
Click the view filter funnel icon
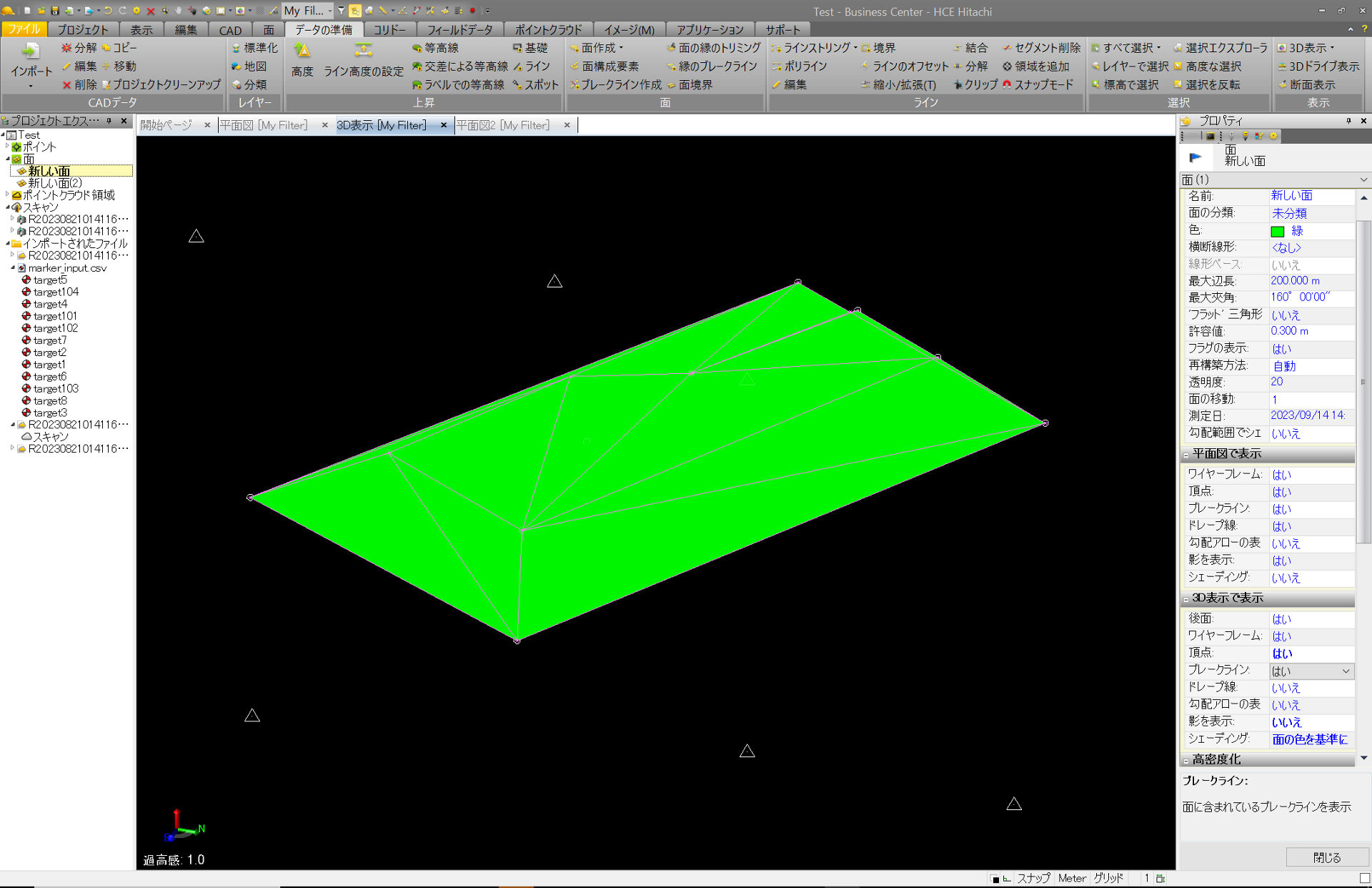(342, 11)
